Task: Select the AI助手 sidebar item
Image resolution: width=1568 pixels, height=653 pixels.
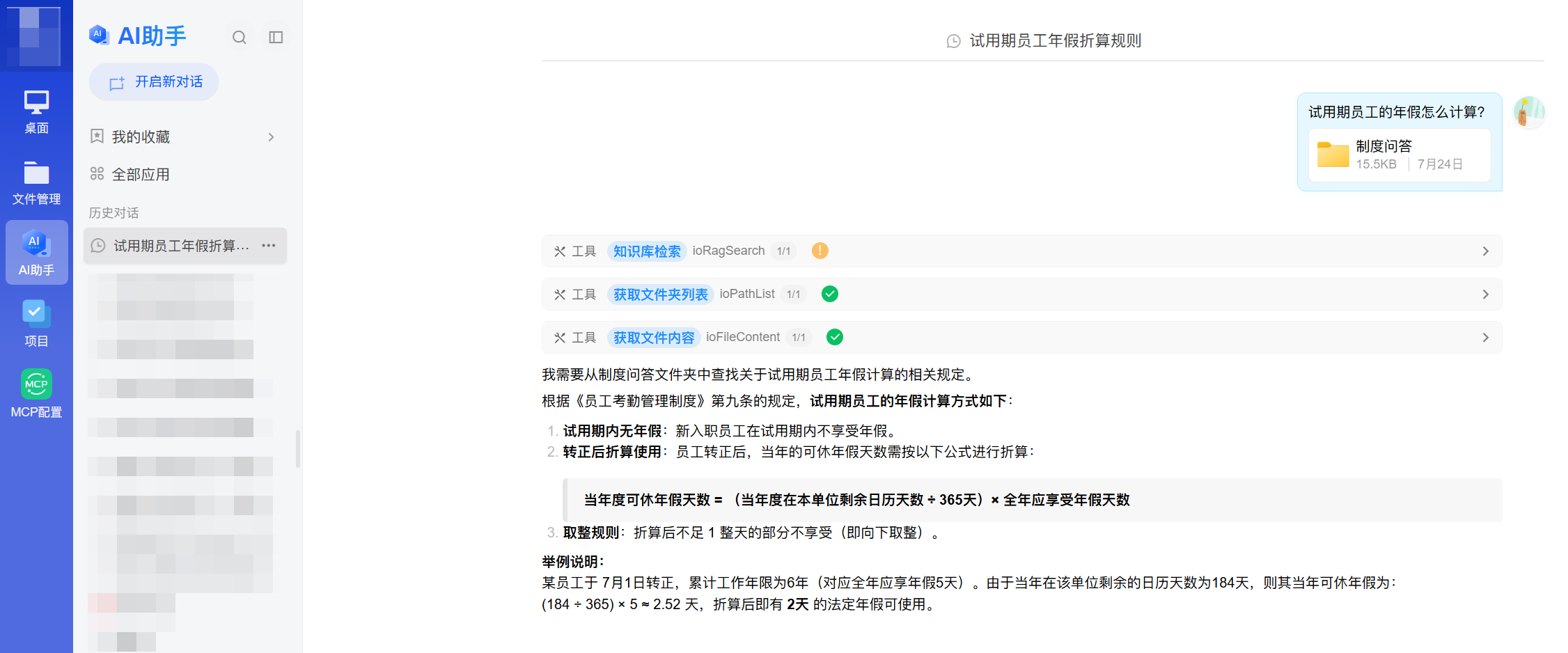Action: pos(36,253)
